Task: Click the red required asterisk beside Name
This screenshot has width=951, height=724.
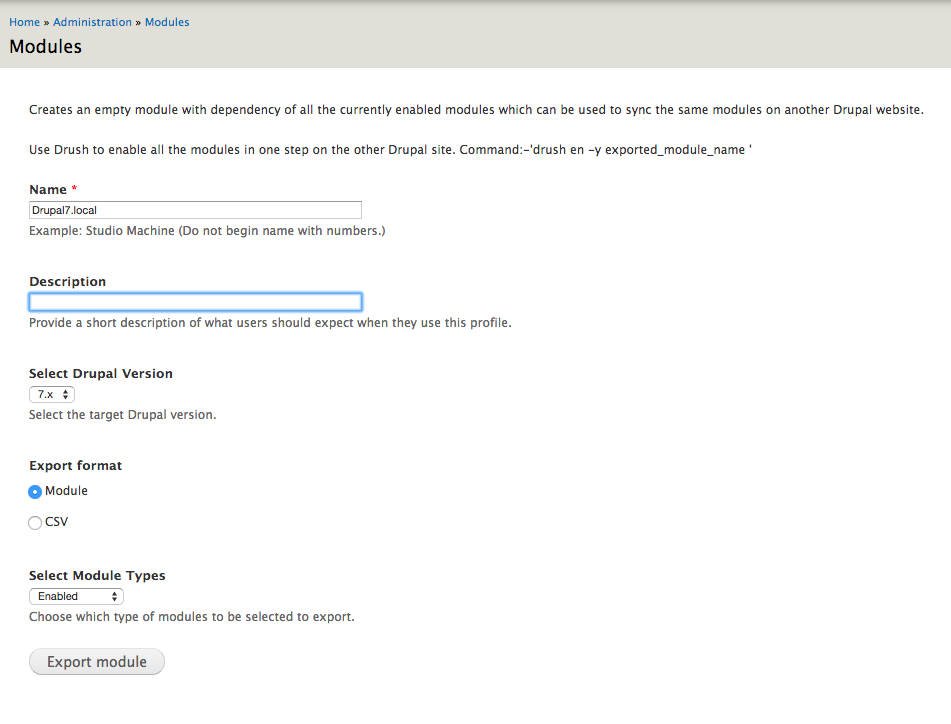Action: tap(74, 189)
